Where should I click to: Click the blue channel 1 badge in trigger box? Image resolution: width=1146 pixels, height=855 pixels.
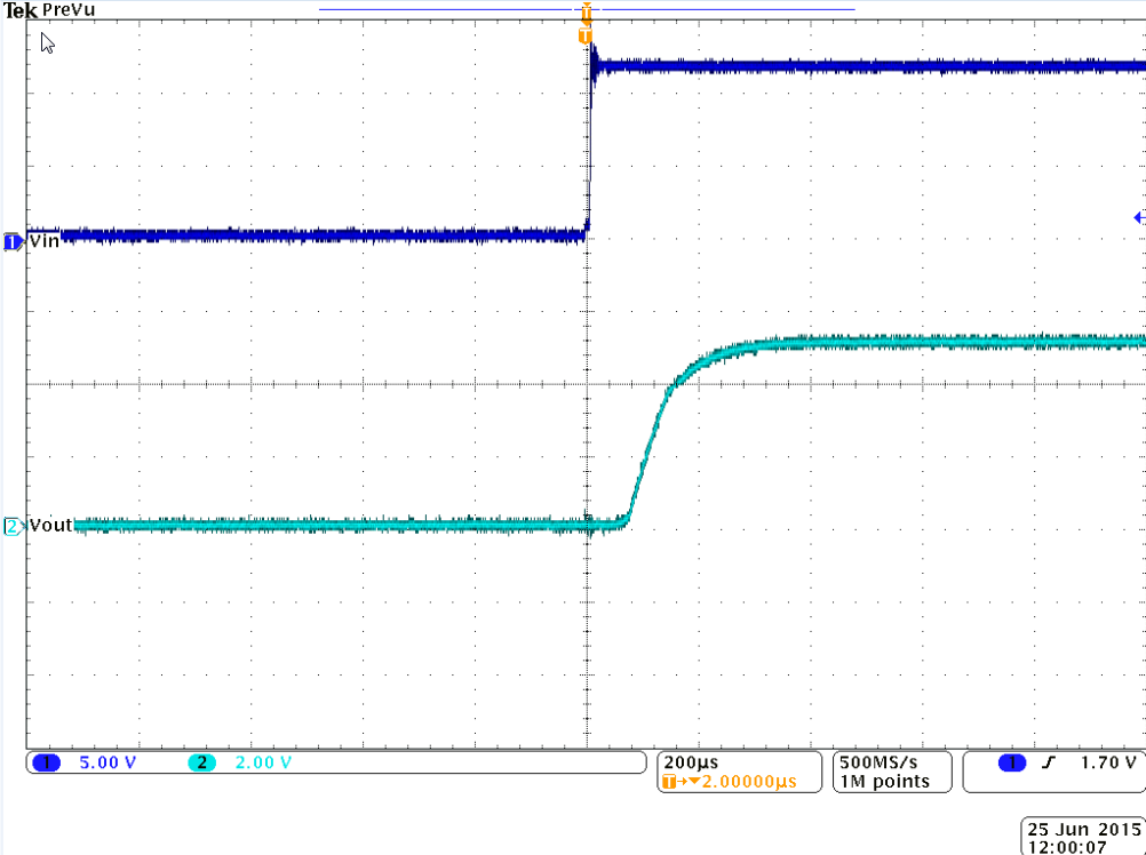click(x=1012, y=762)
